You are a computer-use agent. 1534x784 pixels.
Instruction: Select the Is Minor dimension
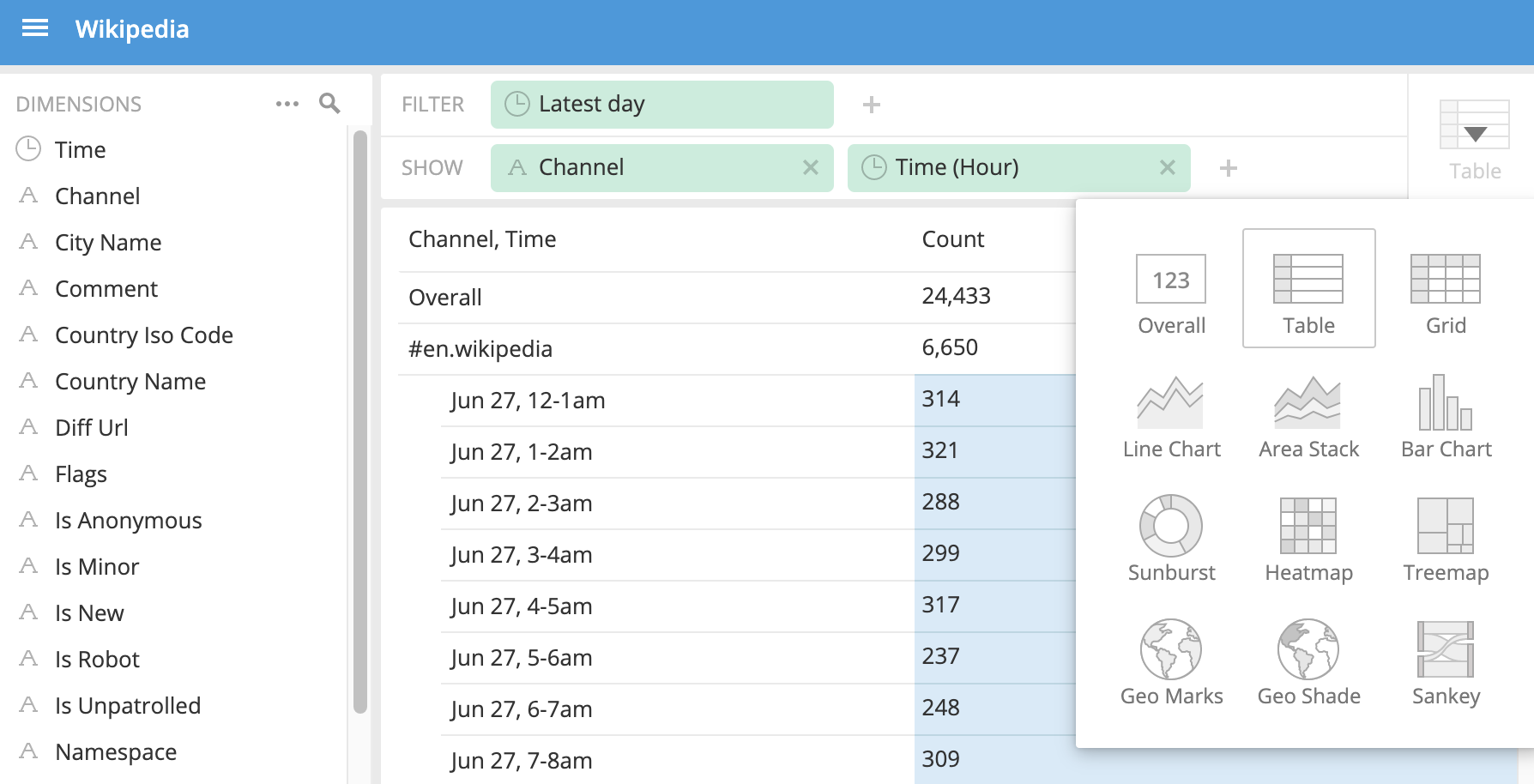pos(175,566)
